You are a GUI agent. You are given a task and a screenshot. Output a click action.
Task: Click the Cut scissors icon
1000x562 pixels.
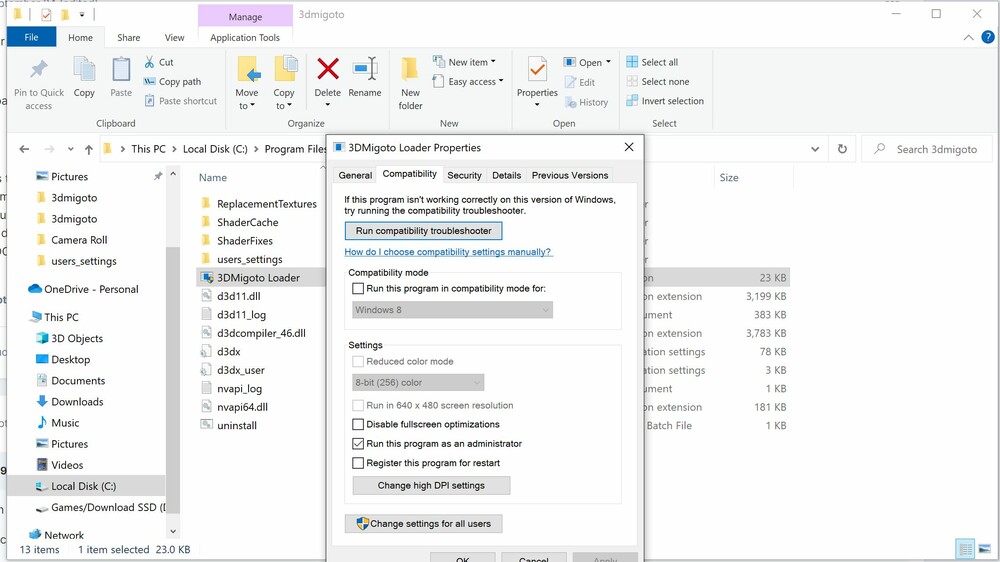tap(149, 62)
